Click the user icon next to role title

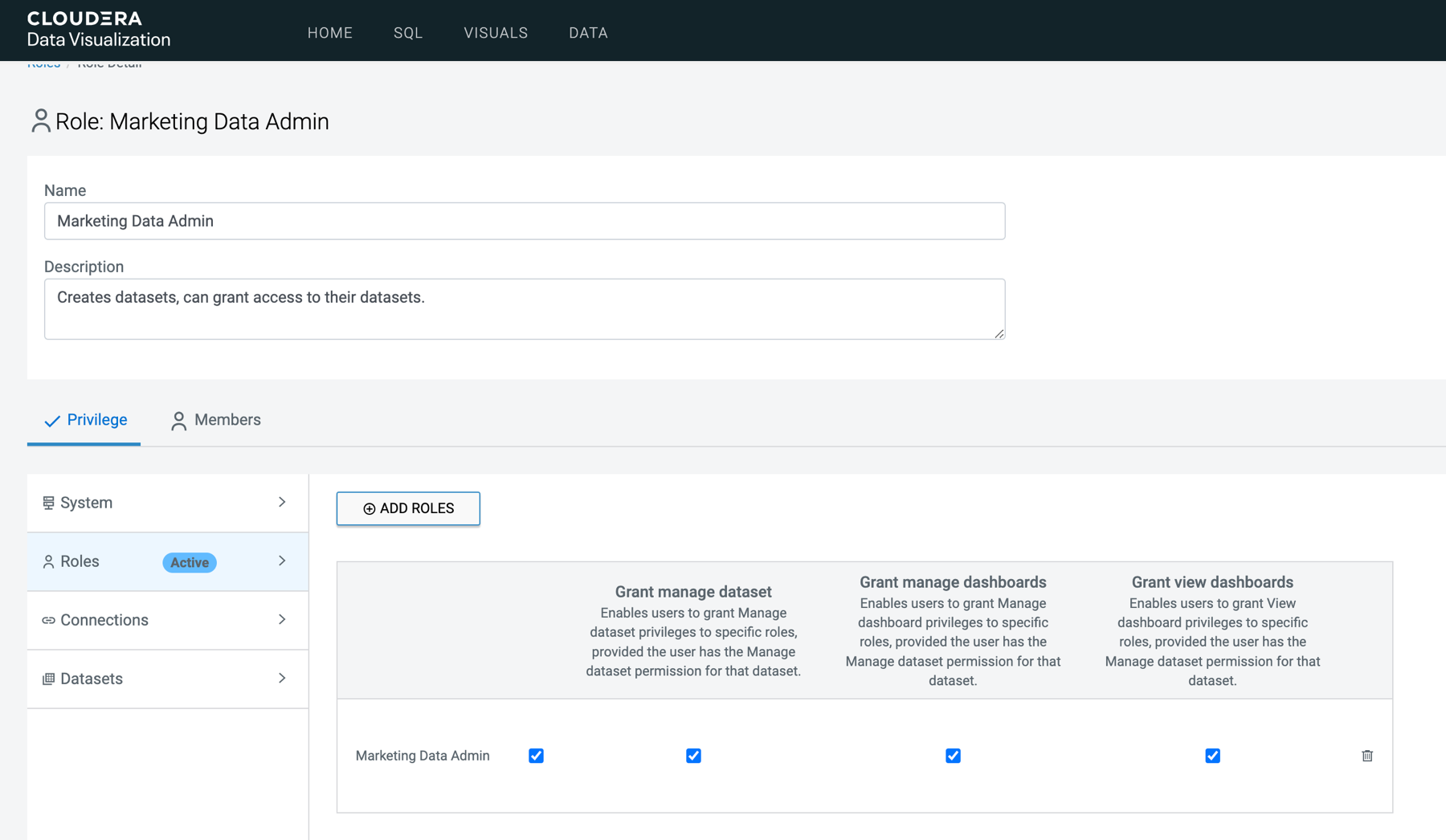(40, 121)
